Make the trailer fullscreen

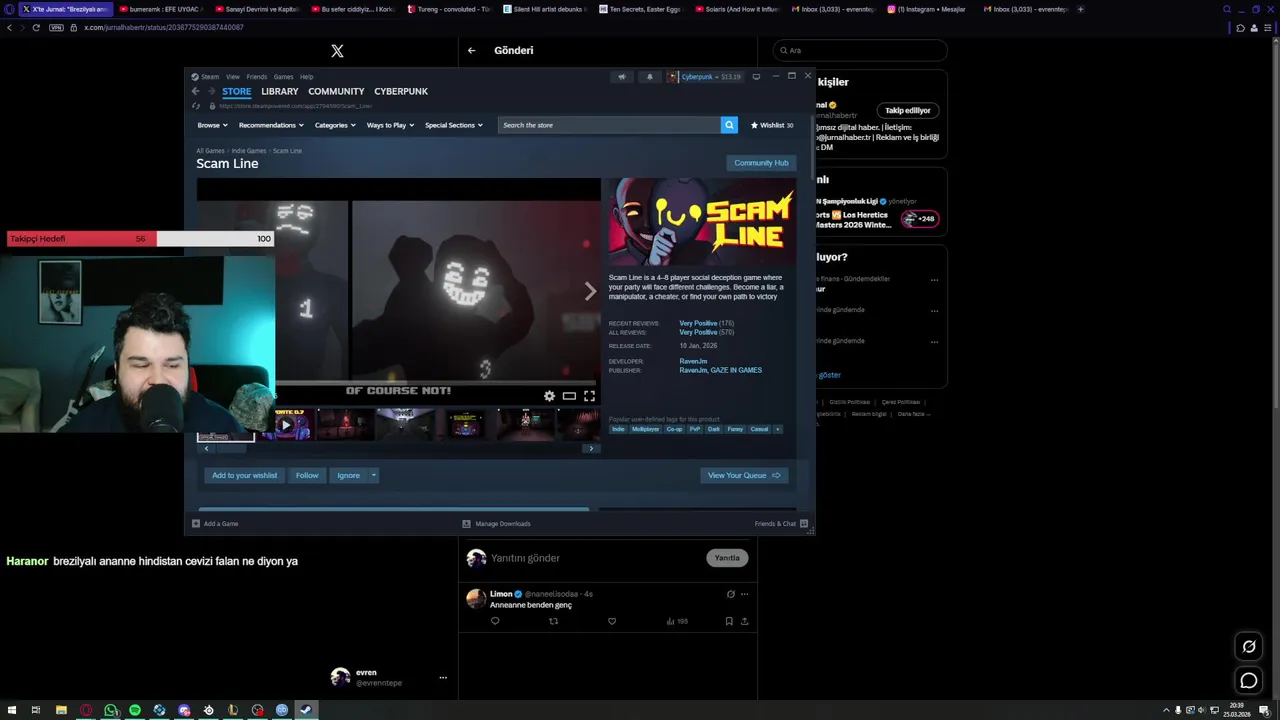point(589,396)
